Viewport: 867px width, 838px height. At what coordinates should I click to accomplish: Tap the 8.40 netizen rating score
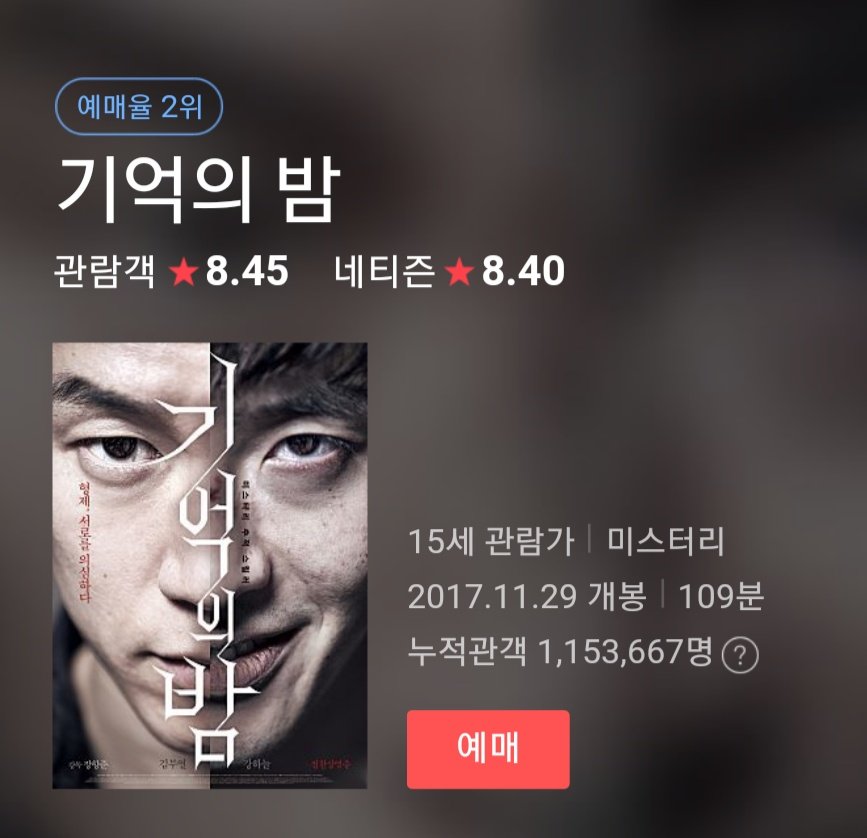(x=523, y=271)
